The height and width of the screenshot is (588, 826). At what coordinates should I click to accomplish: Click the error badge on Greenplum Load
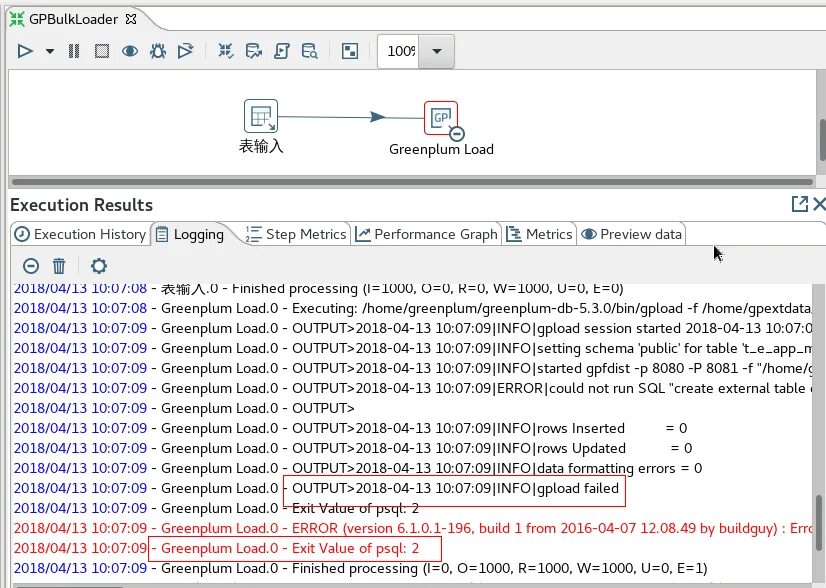(457, 133)
